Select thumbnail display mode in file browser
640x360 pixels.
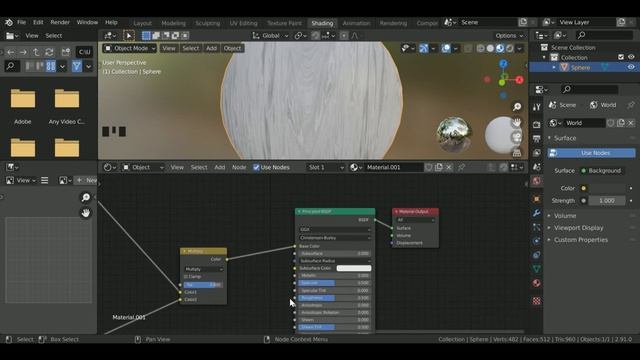[x=51, y=66]
